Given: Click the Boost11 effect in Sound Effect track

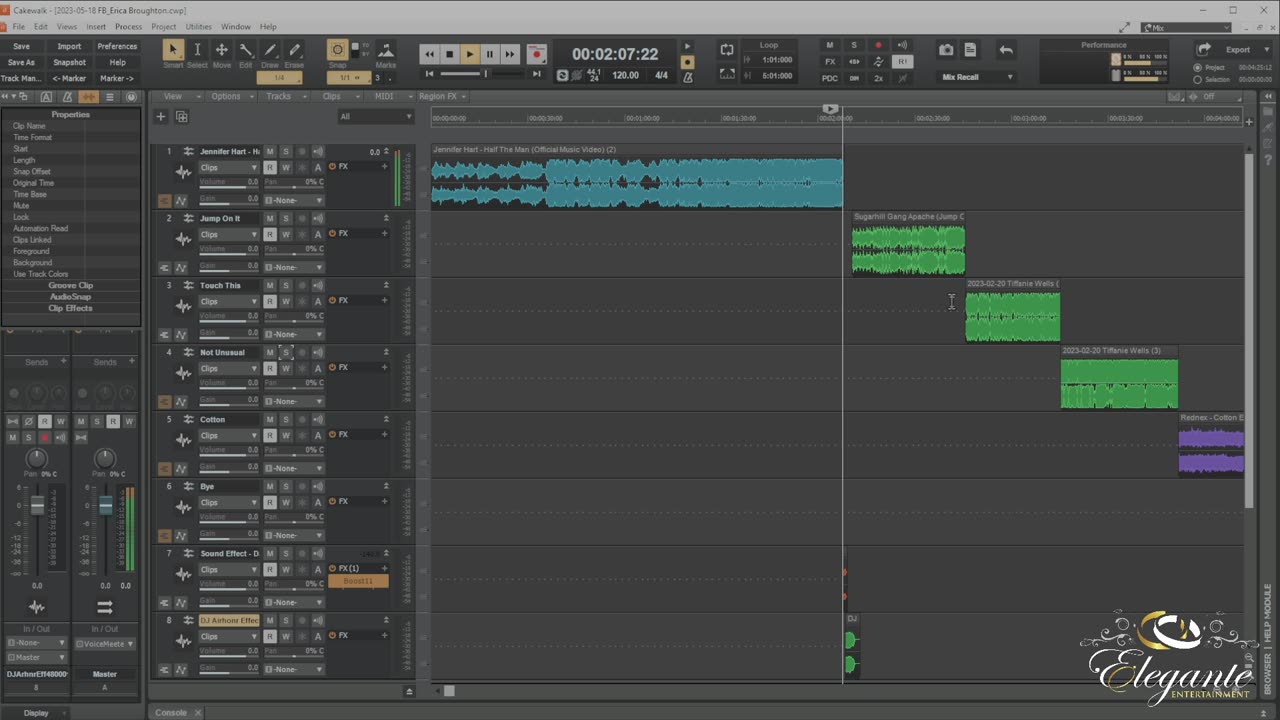Looking at the screenshot, I should click(358, 581).
